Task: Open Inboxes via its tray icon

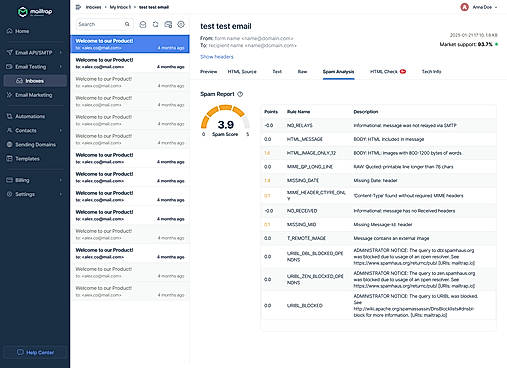Action: tap(19, 81)
